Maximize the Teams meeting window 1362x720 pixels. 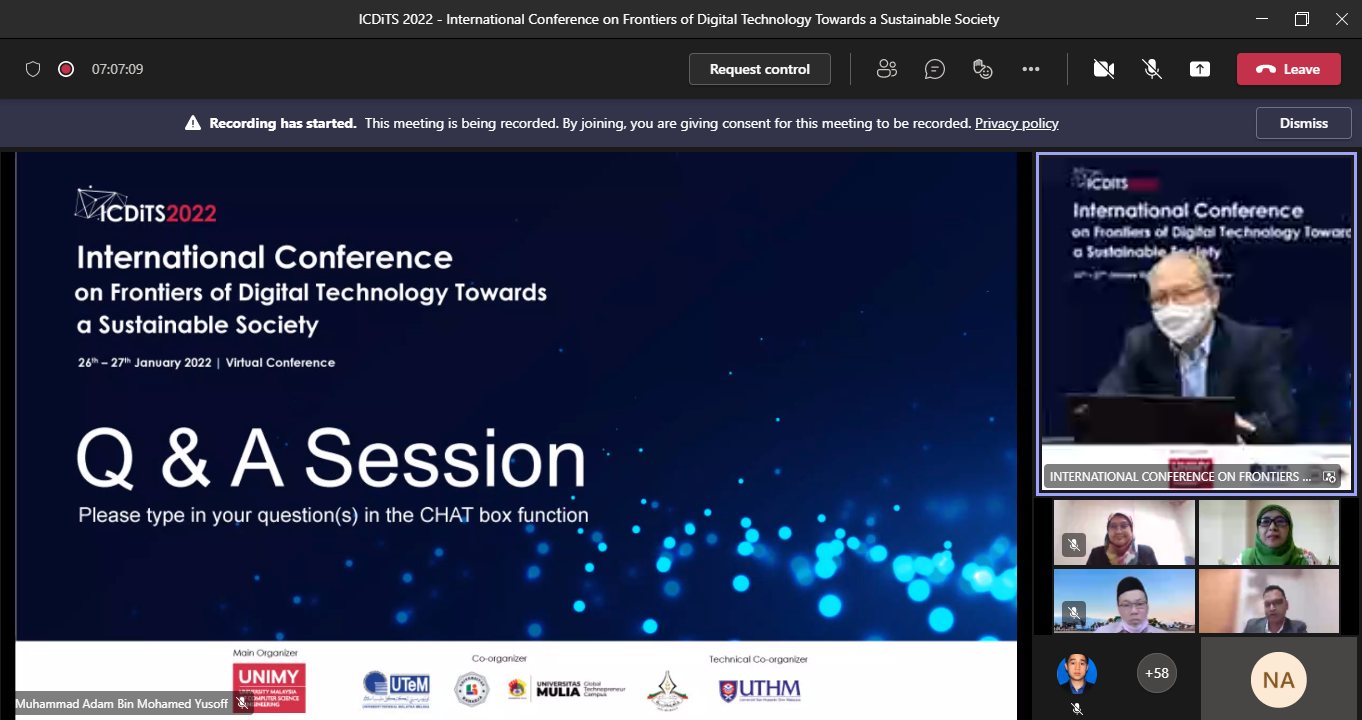coord(1301,19)
